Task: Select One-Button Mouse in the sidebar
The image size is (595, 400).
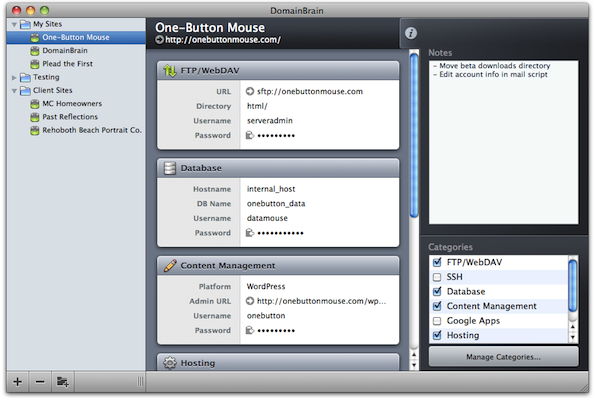Action: (76, 37)
